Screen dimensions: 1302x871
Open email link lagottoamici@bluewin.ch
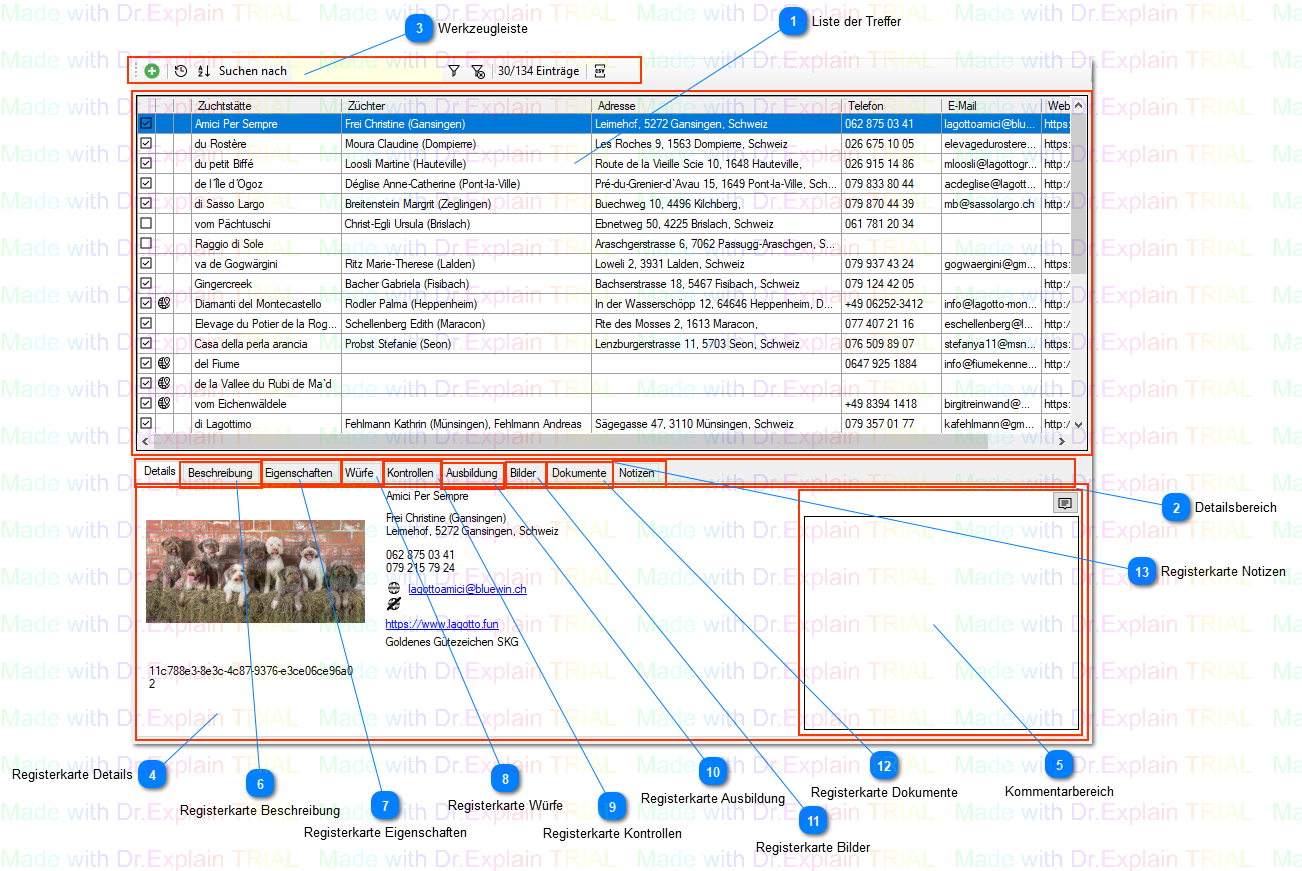pos(467,590)
